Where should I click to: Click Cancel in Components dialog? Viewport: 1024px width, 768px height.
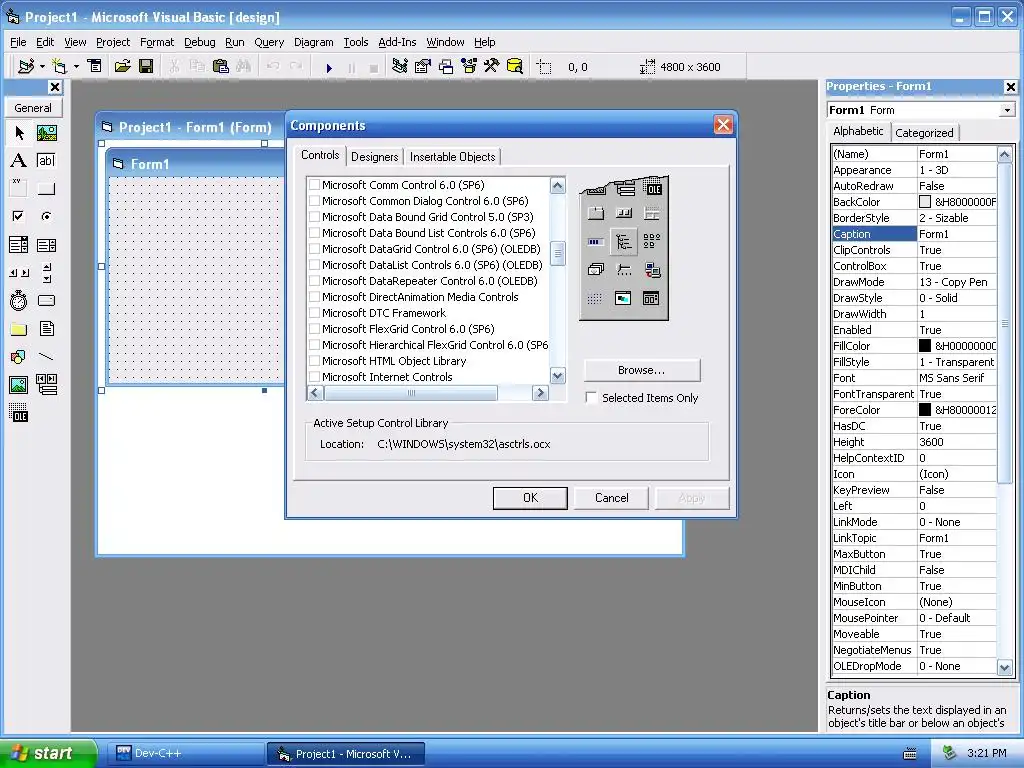point(611,498)
